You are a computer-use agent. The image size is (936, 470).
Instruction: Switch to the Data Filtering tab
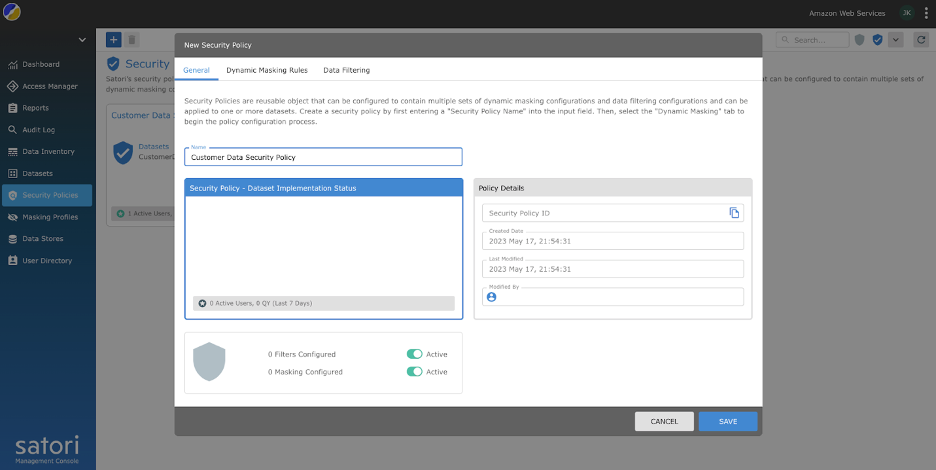(347, 70)
